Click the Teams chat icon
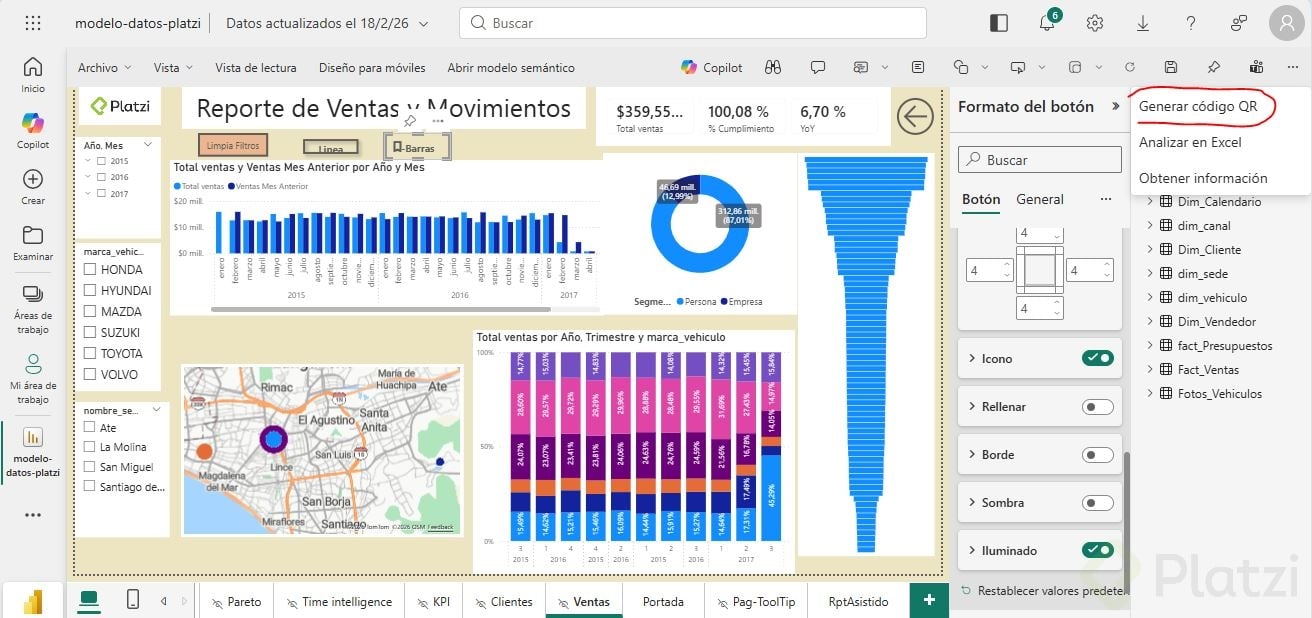Viewport: 1312px width, 618px height. pos(1256,67)
